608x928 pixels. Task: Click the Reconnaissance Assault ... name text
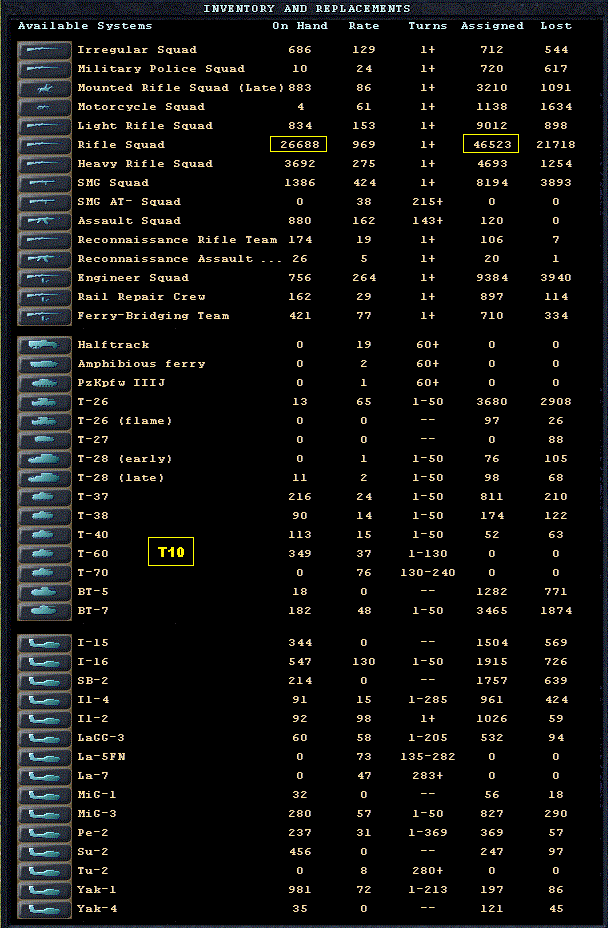(x=180, y=259)
